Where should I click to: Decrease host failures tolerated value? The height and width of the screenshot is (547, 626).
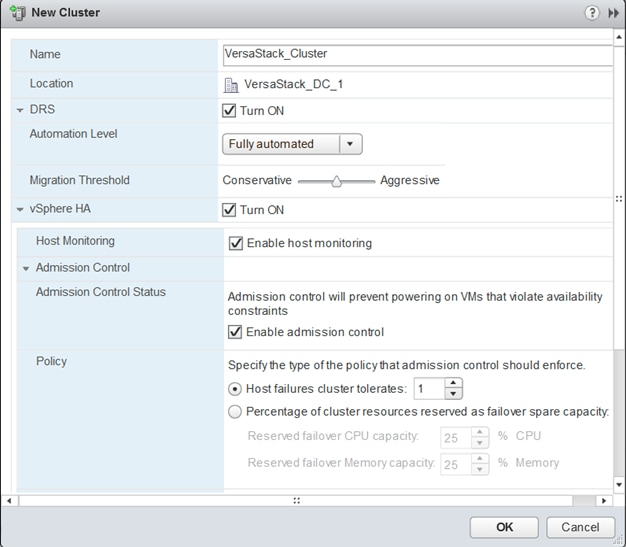pos(453,394)
